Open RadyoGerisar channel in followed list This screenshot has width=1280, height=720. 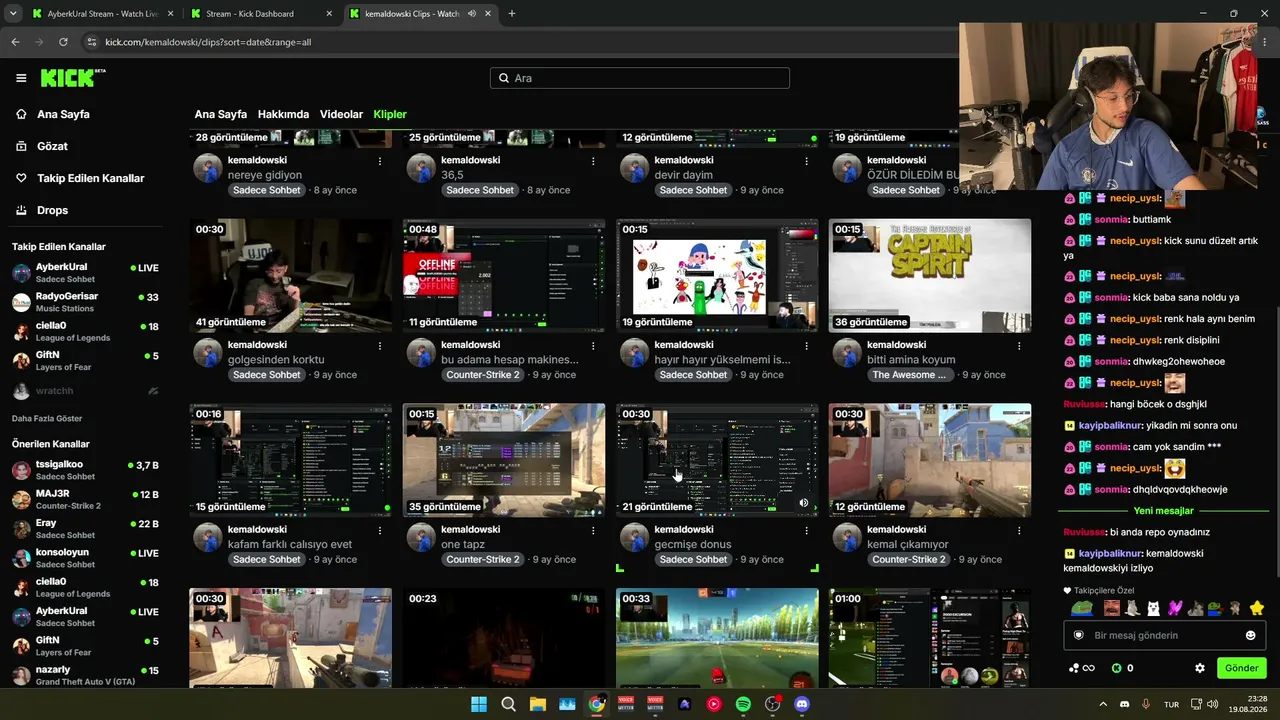[85, 302]
